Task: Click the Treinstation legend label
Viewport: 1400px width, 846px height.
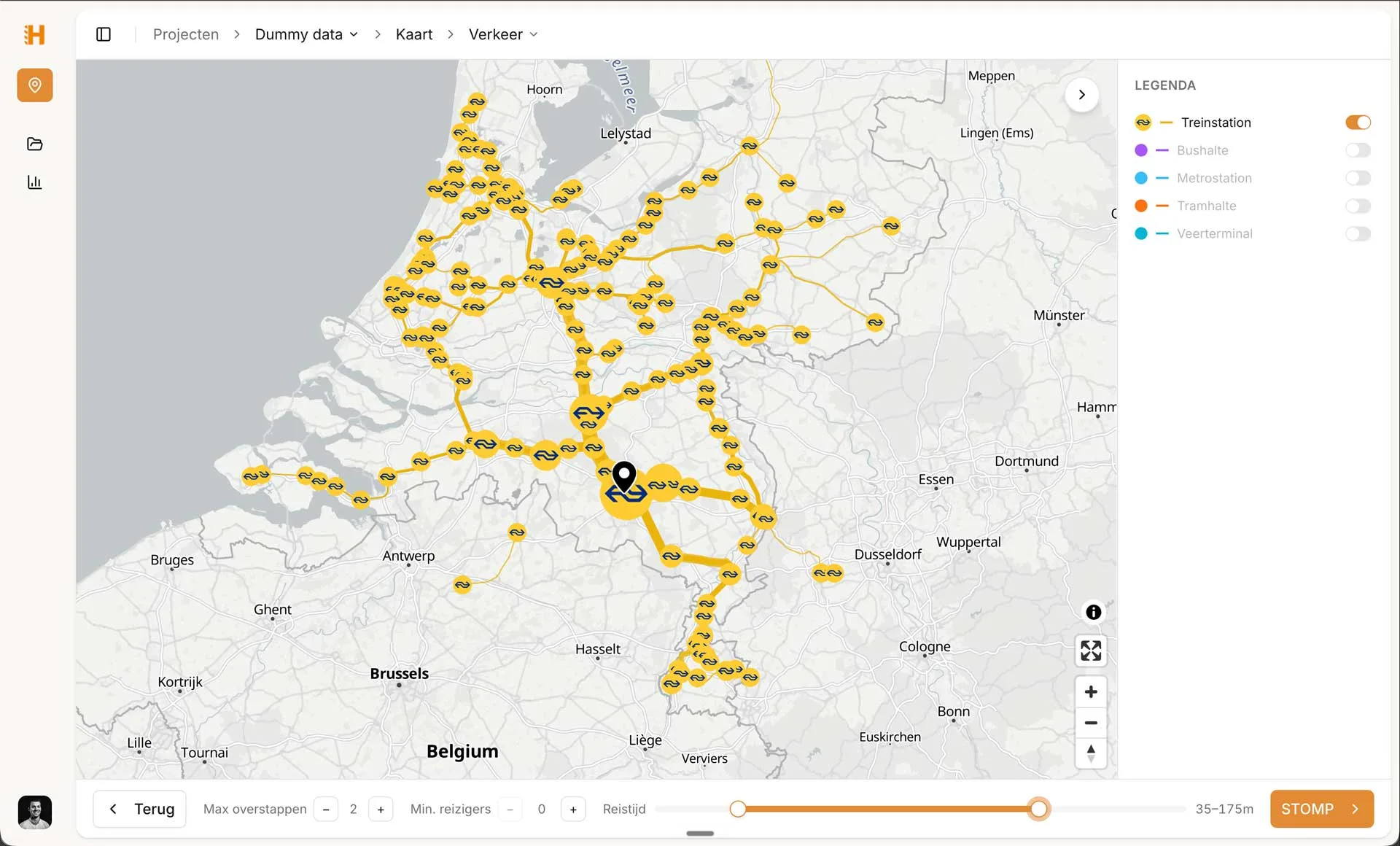Action: point(1216,123)
